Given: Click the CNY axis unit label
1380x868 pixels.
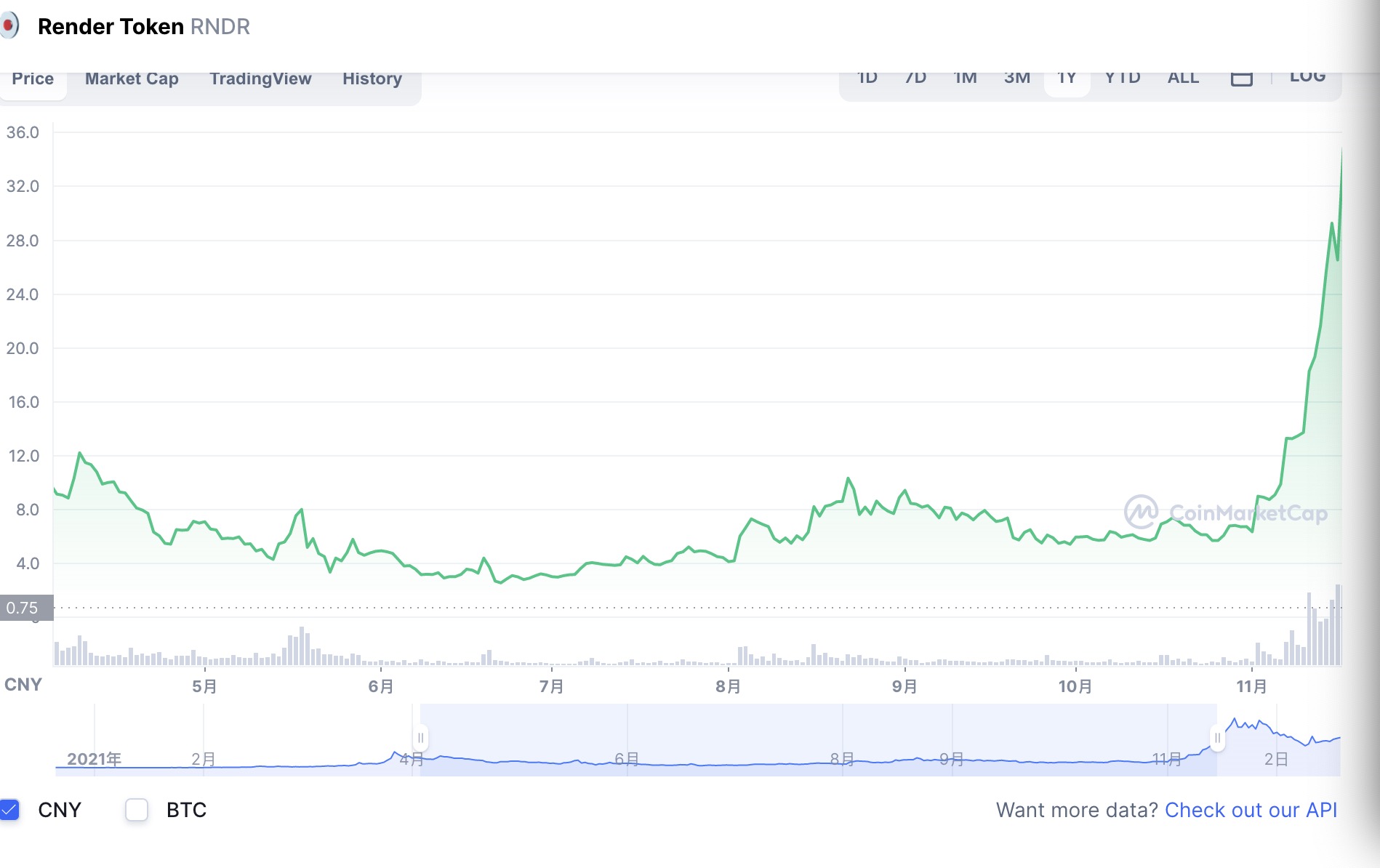Looking at the screenshot, I should point(23,685).
